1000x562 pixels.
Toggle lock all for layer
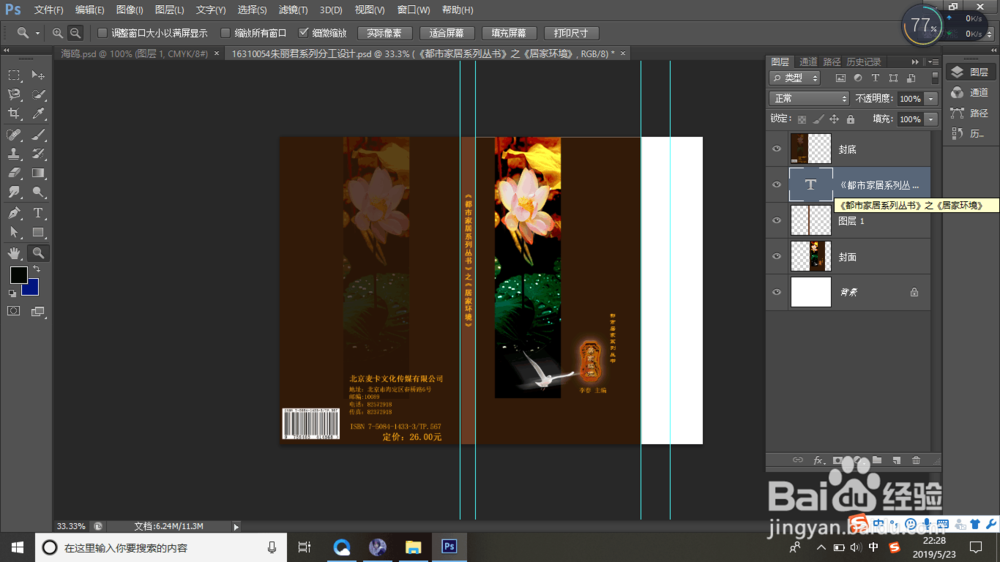[x=851, y=119]
